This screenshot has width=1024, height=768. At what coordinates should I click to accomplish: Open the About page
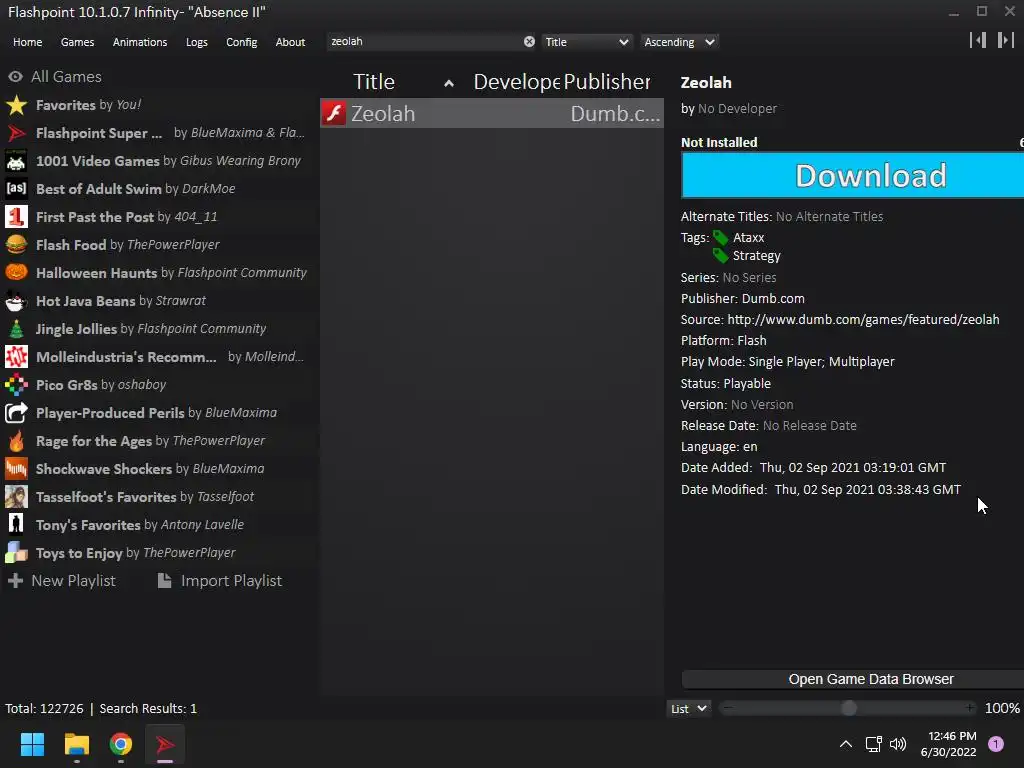coord(290,42)
